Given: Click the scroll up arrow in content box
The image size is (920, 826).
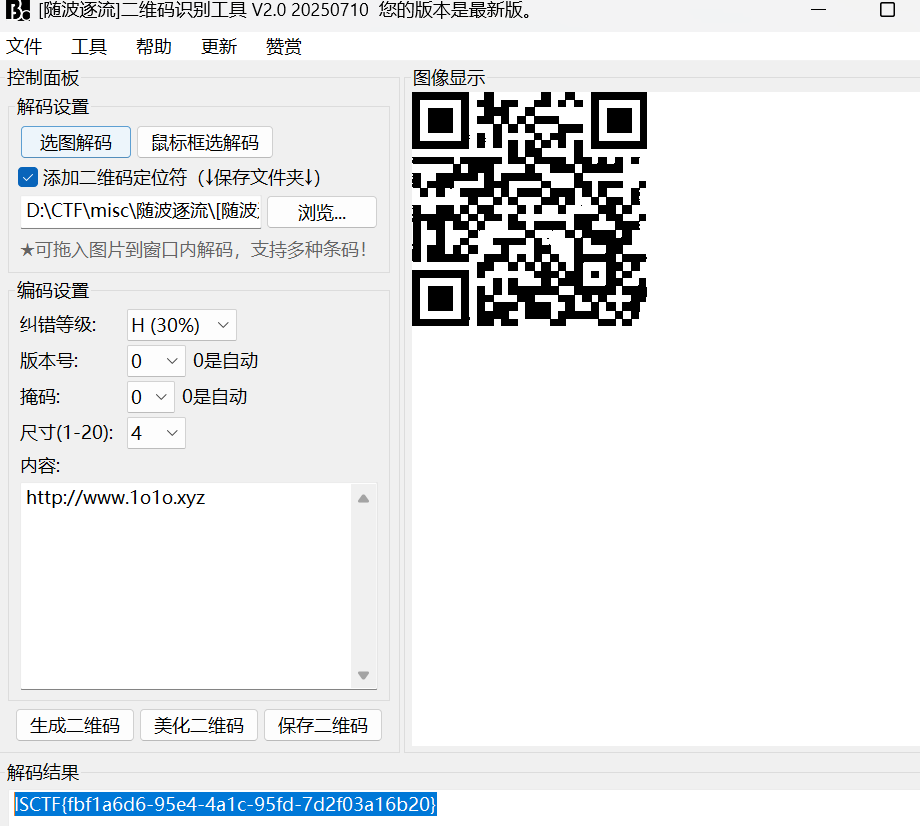Looking at the screenshot, I should [364, 498].
